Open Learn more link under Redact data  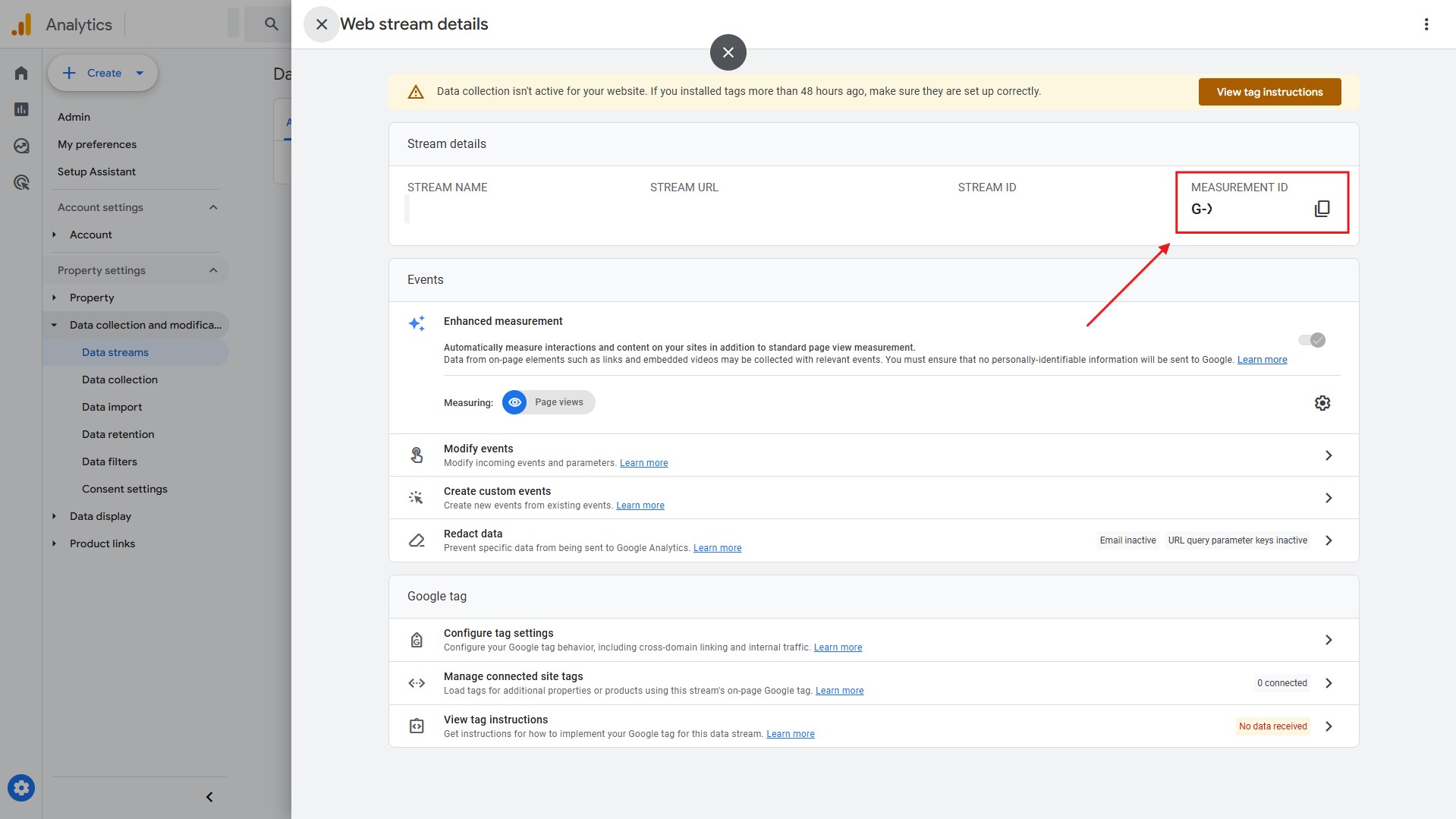click(x=717, y=548)
